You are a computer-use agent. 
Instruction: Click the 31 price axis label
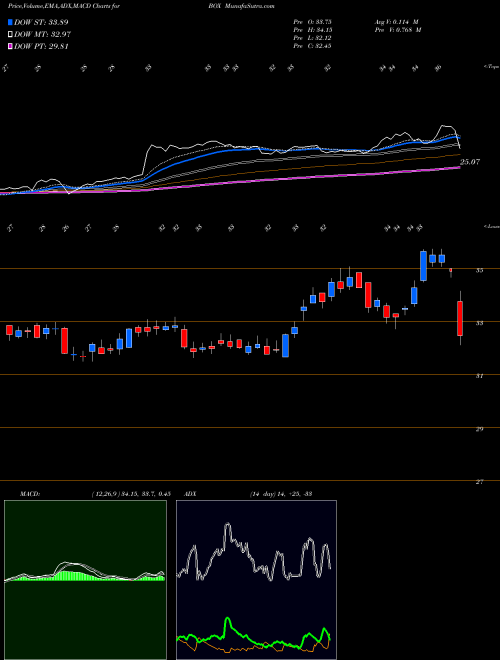(x=479, y=376)
